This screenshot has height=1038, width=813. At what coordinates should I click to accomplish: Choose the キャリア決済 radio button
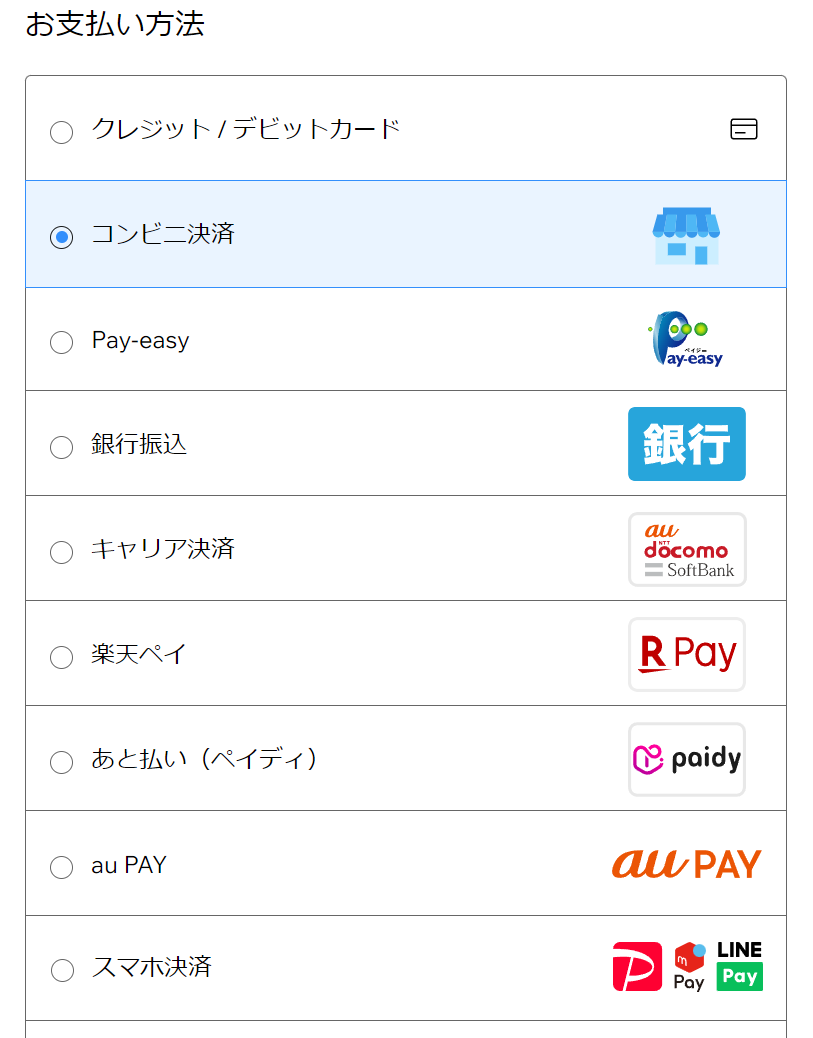point(62,552)
